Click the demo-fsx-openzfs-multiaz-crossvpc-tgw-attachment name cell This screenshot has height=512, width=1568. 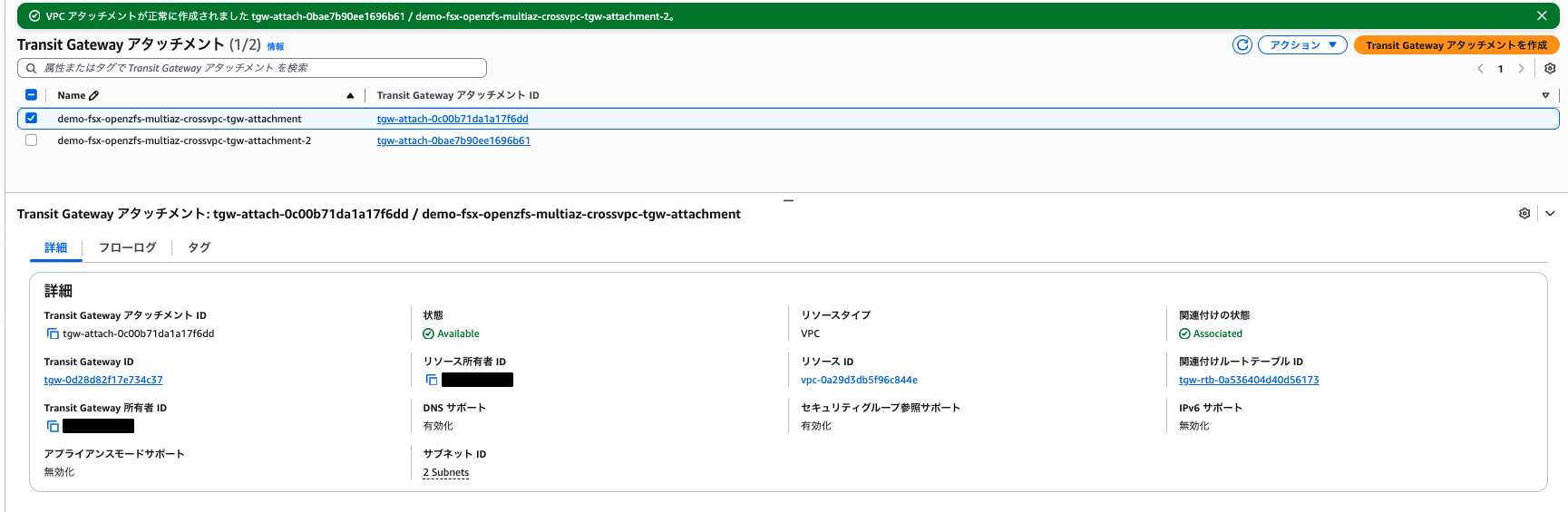point(180,119)
